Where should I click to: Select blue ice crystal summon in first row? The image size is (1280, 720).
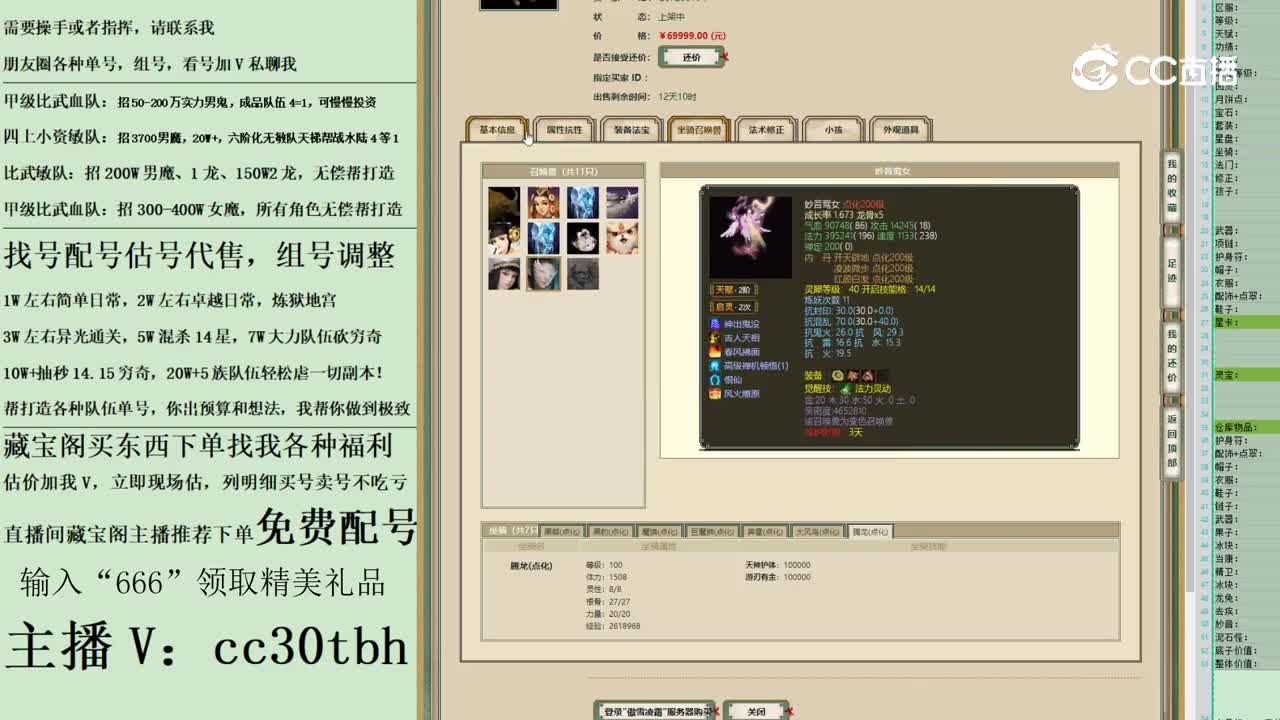[582, 203]
